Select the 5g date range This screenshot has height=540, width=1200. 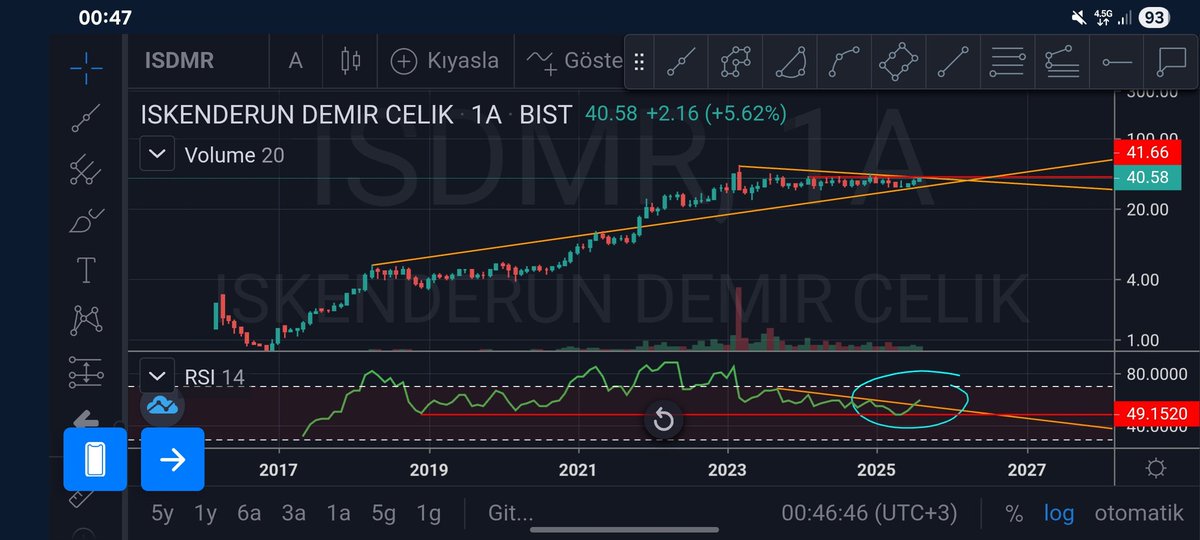coord(384,514)
